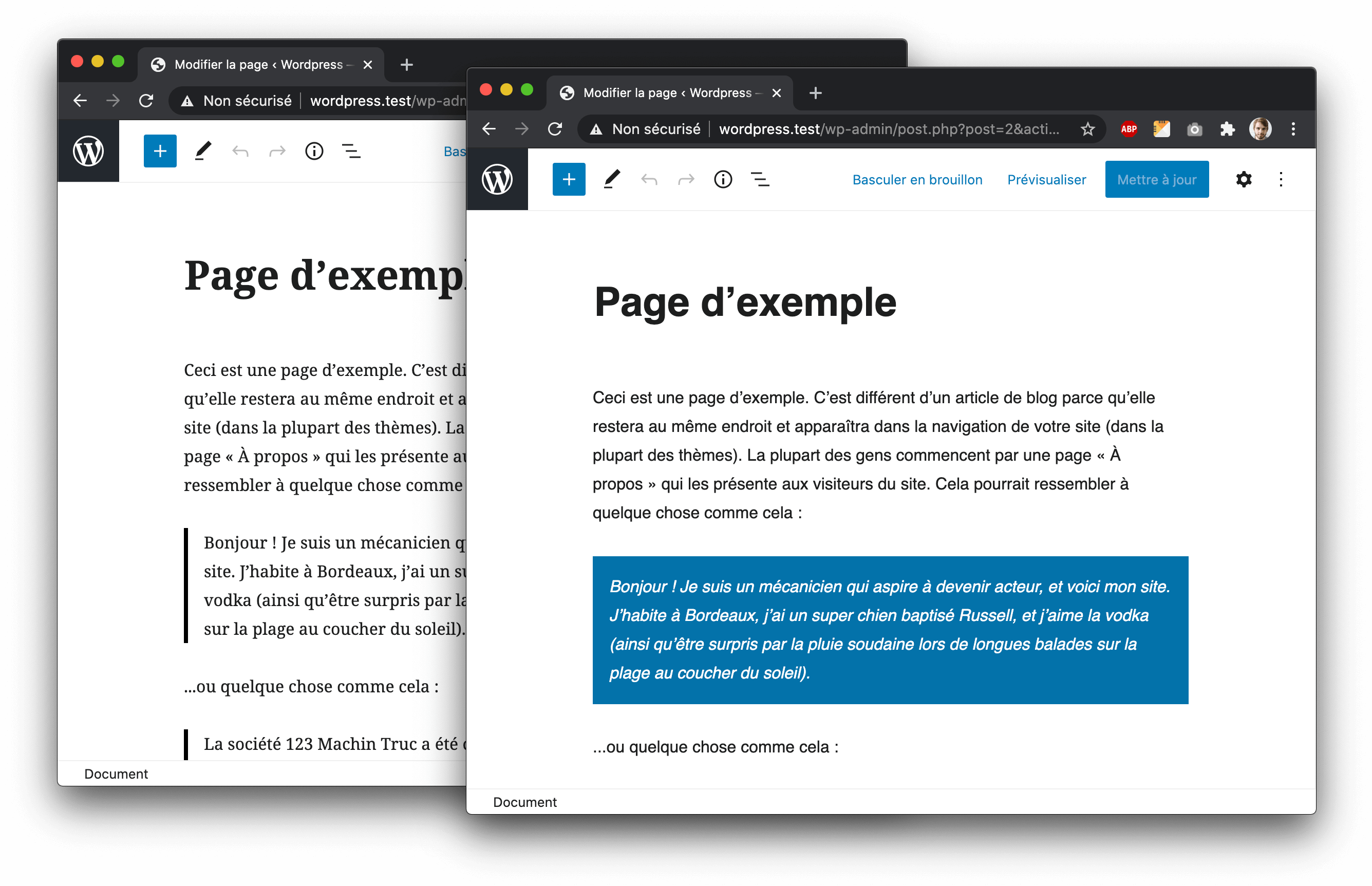Viewport: 1372px width, 886px height.
Task: Open new tab in the front browser window
Action: [x=815, y=92]
